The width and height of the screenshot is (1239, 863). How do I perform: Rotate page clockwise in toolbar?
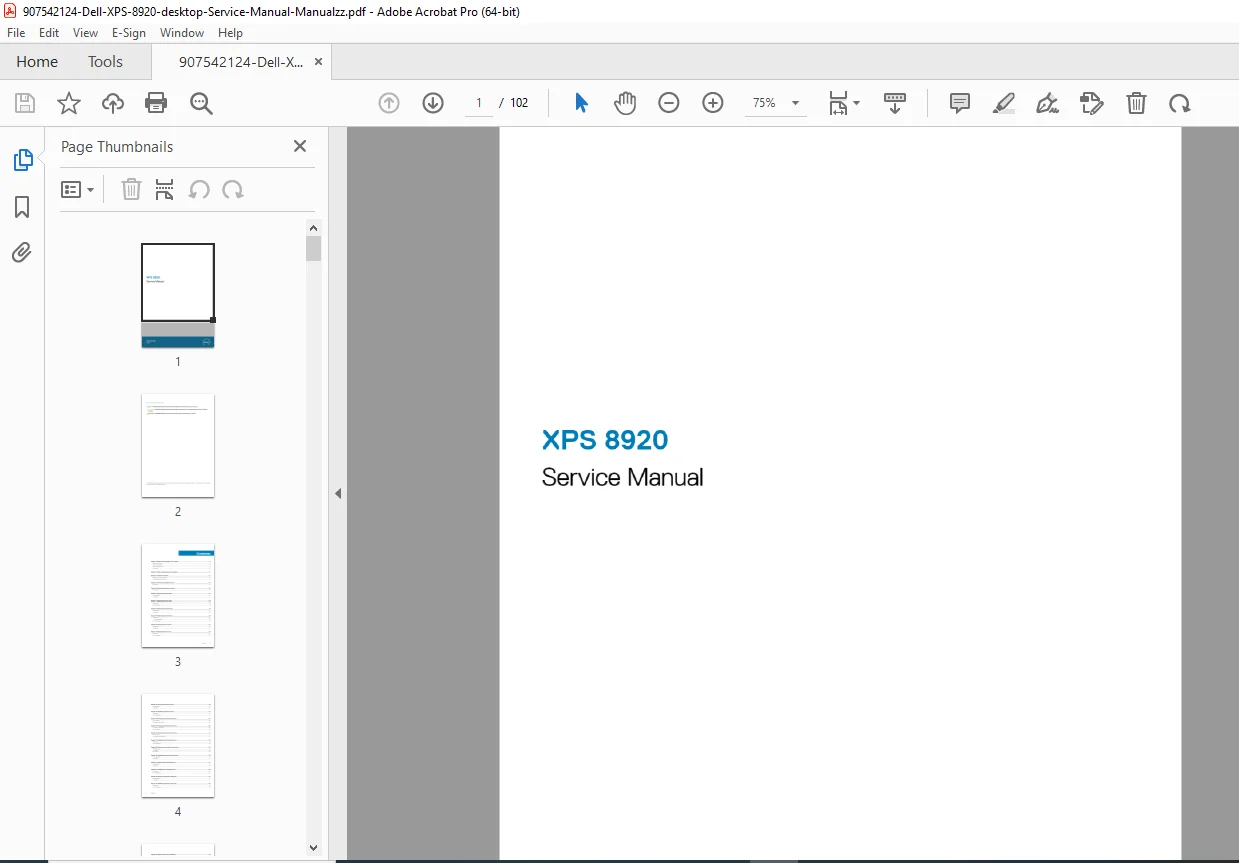pos(1180,103)
